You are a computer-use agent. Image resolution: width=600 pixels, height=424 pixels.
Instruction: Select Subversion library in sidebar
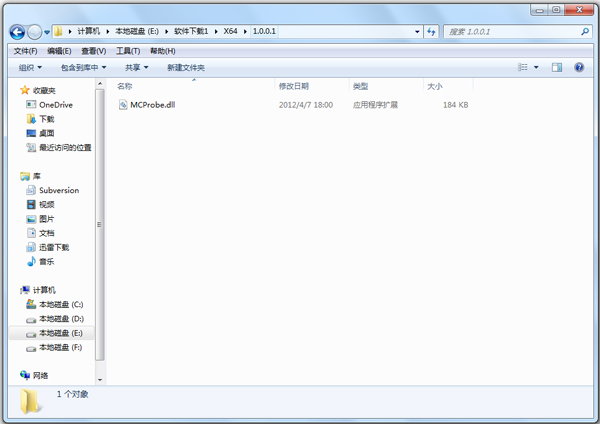58,190
